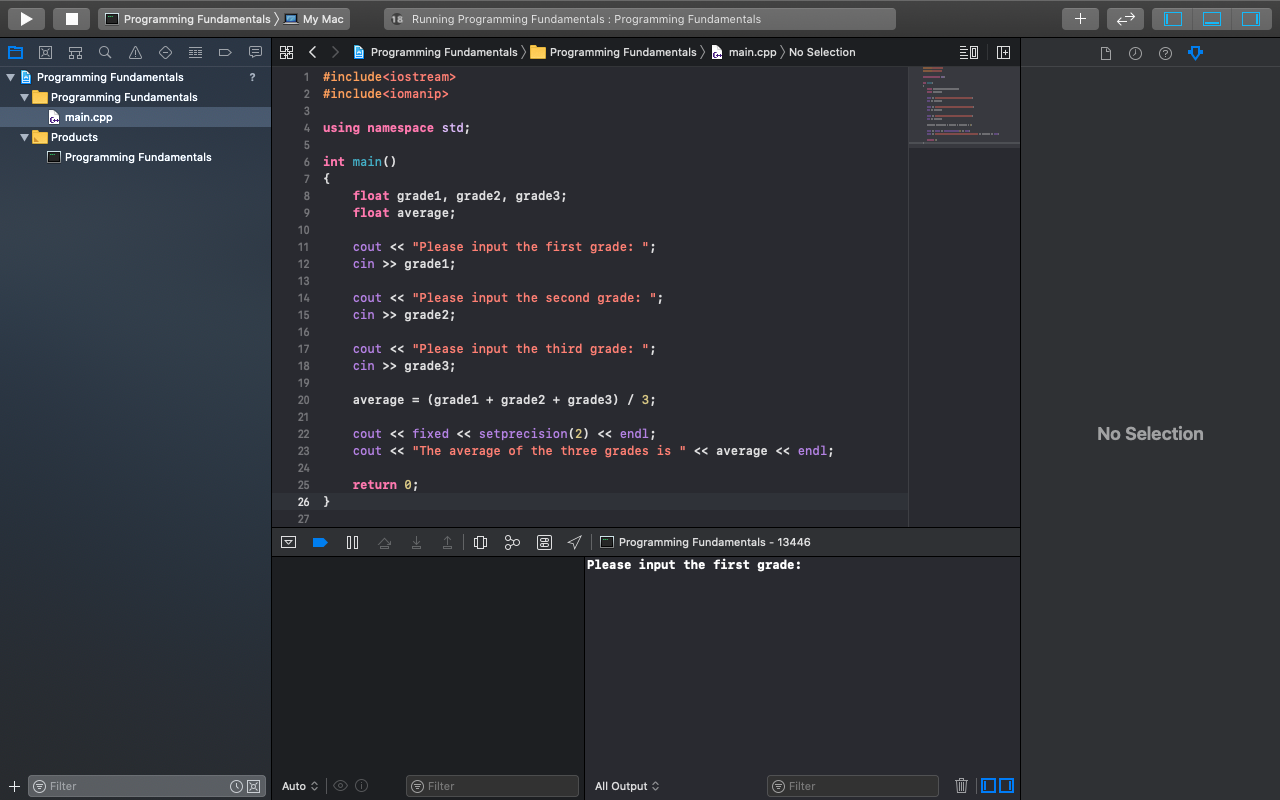Stop the running scheme with the stop button

pyautogui.click(x=70, y=18)
